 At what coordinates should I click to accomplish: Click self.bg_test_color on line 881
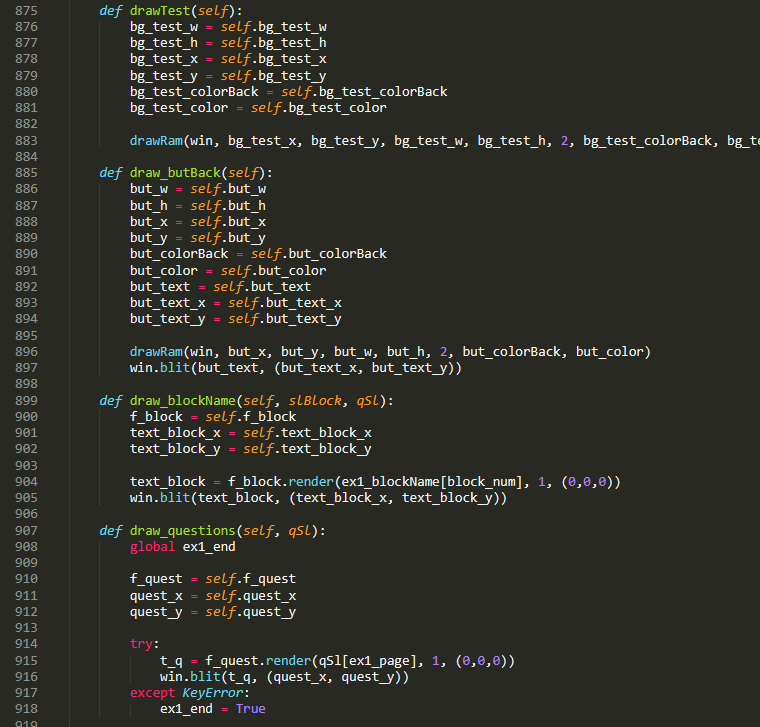(319, 108)
